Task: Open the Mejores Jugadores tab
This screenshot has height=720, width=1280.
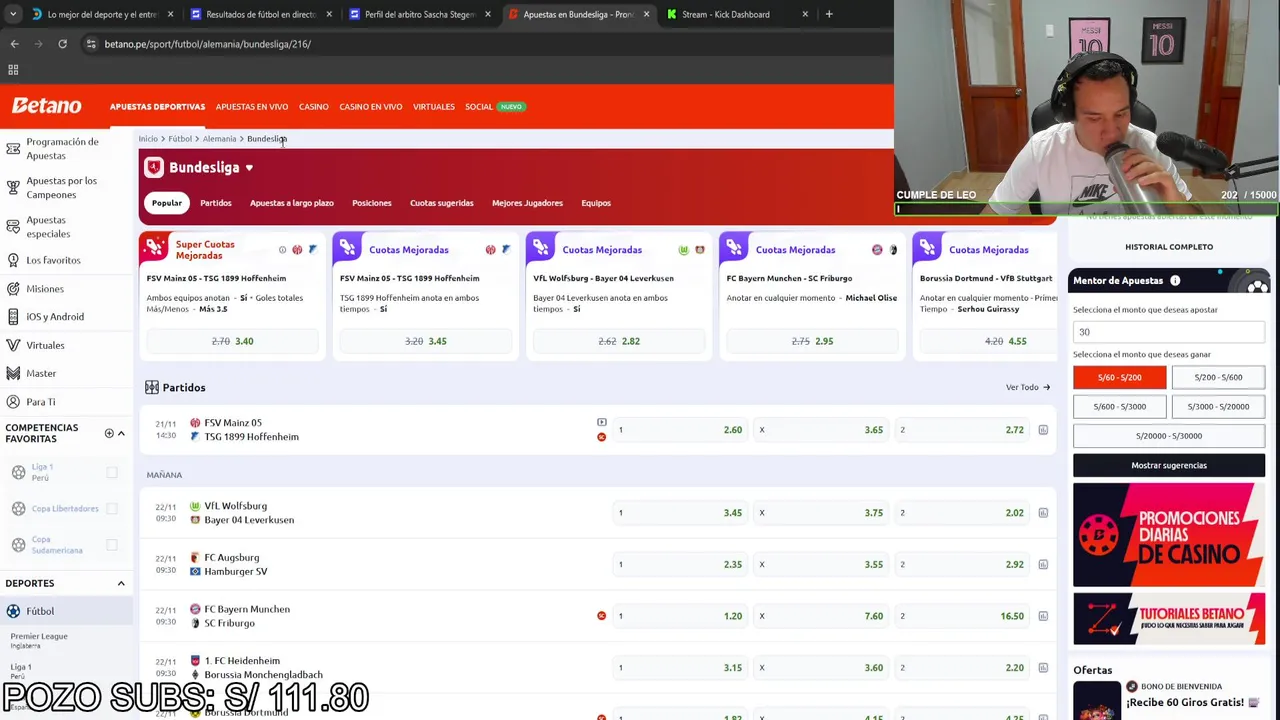Action: 527,203
